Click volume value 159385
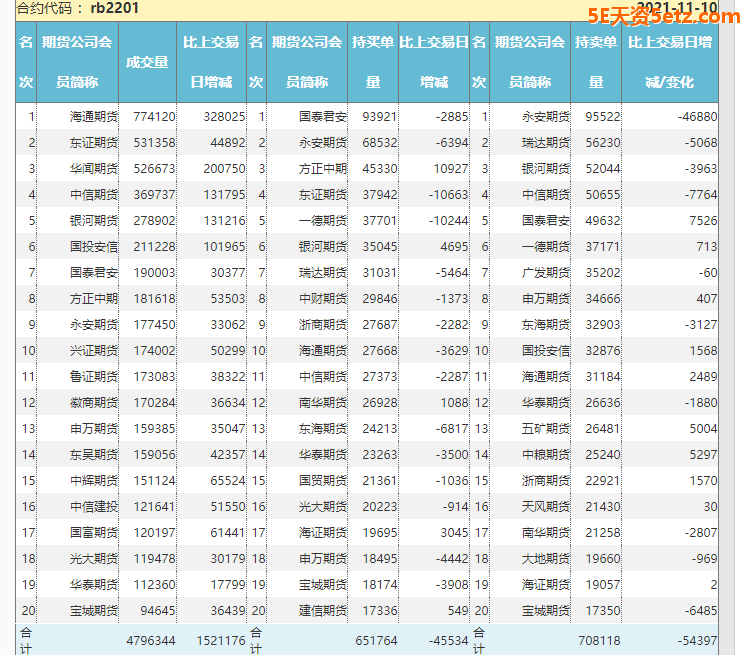 coord(154,429)
